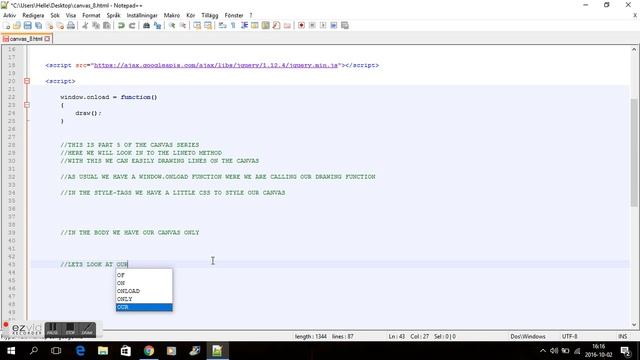Click the Zoom Out toolbar icon

point(183,25)
